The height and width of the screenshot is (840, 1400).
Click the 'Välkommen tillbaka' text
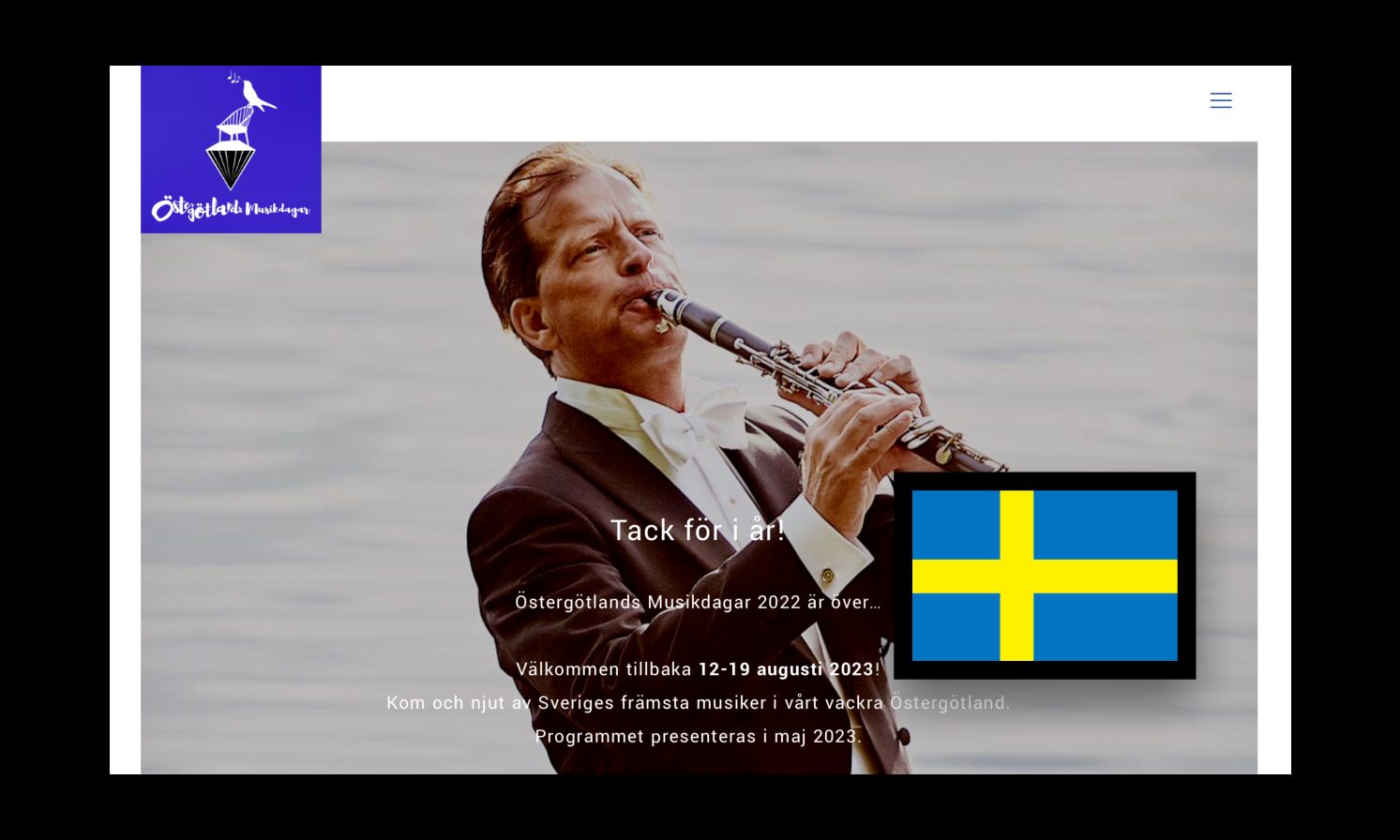tap(604, 669)
